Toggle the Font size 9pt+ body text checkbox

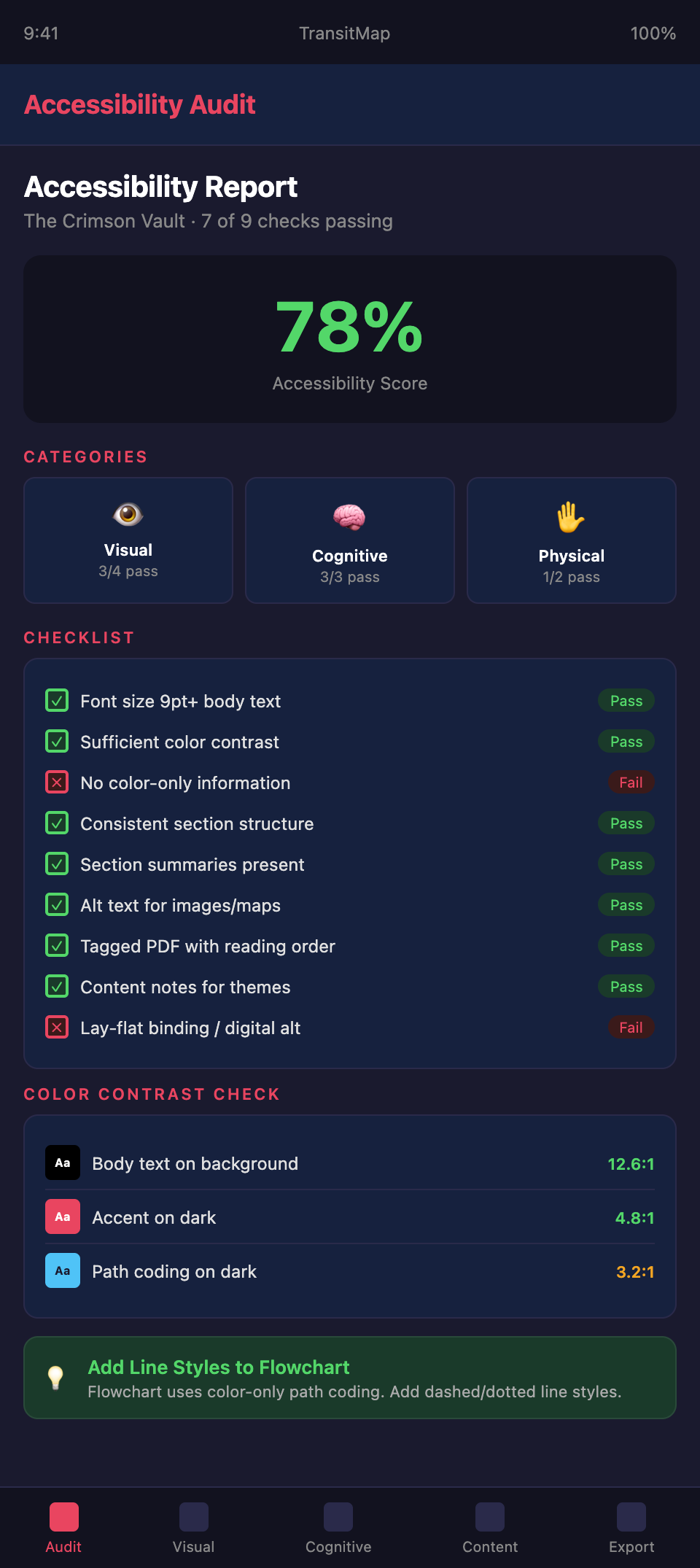pos(57,701)
